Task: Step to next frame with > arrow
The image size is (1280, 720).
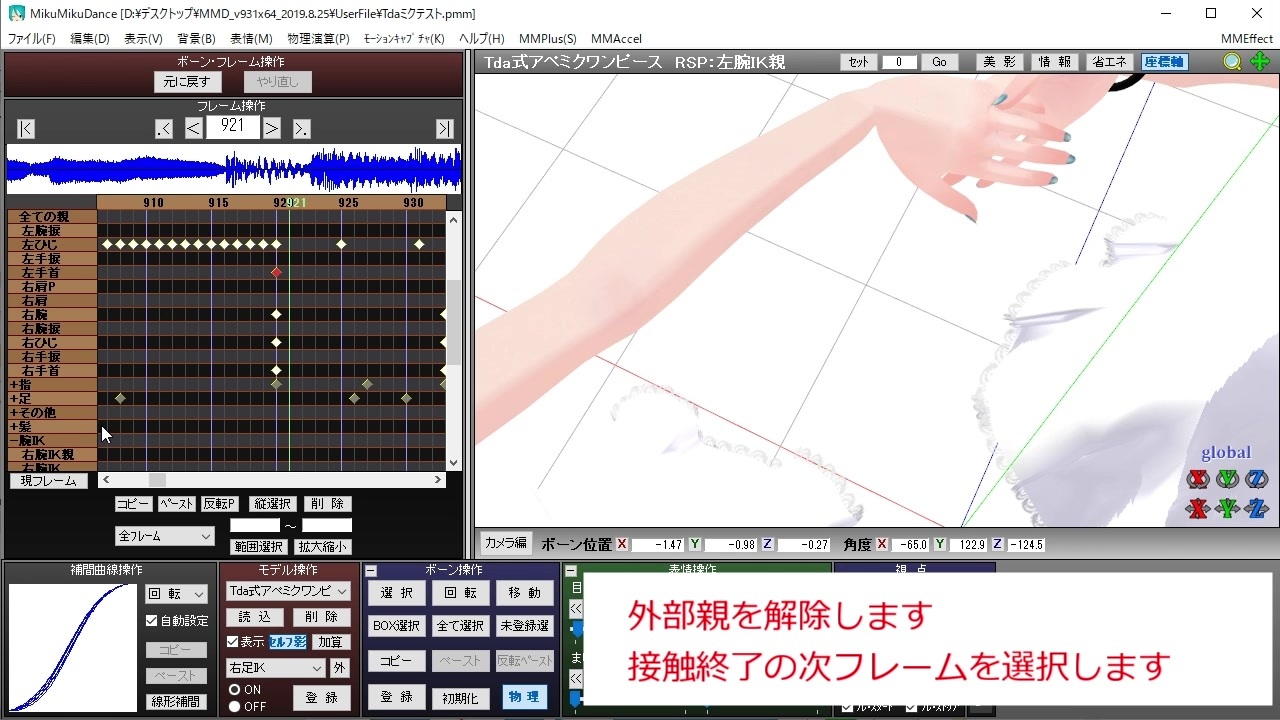Action: point(272,128)
